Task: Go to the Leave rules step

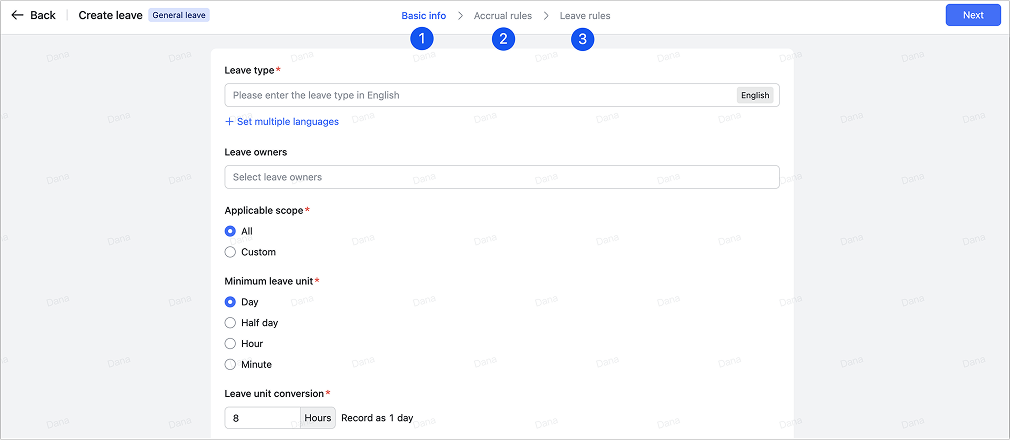Action: (x=585, y=16)
